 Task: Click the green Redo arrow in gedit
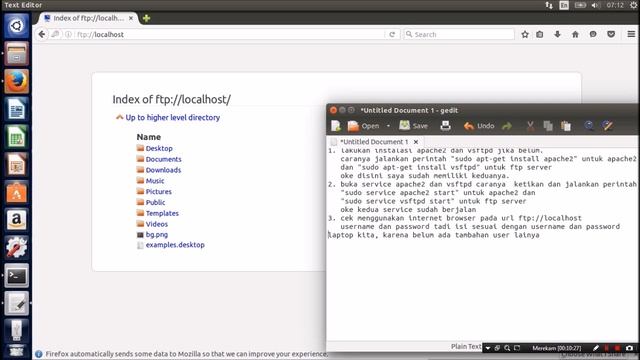coord(507,126)
